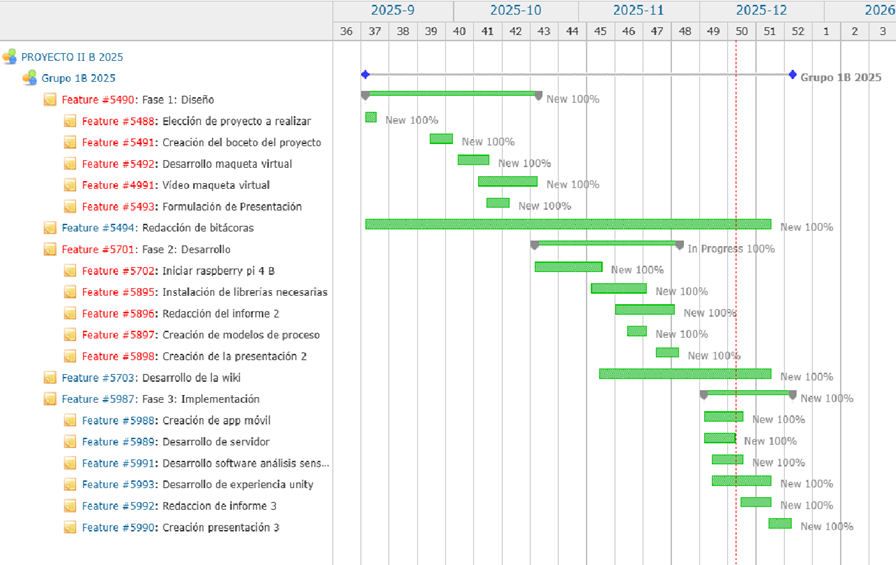Click the 2025-10 month header
Viewport: 896px width, 565px height.
515,10
